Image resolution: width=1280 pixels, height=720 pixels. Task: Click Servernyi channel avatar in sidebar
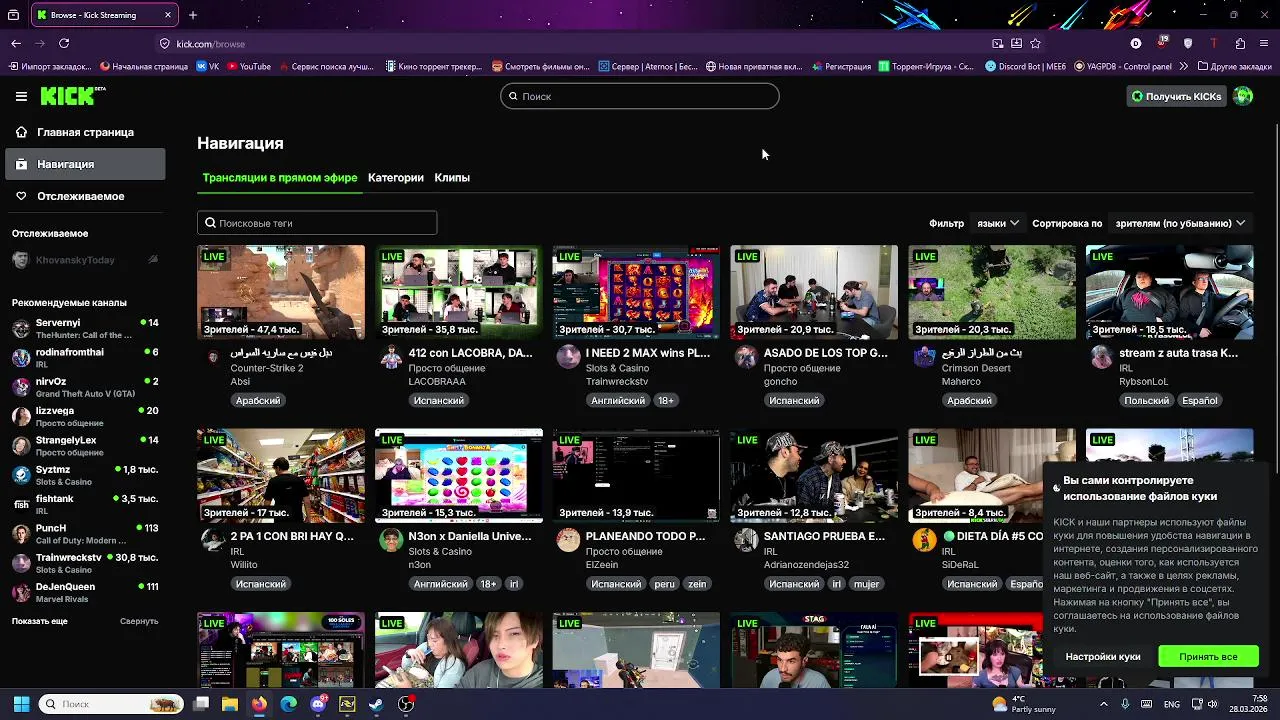click(x=21, y=328)
